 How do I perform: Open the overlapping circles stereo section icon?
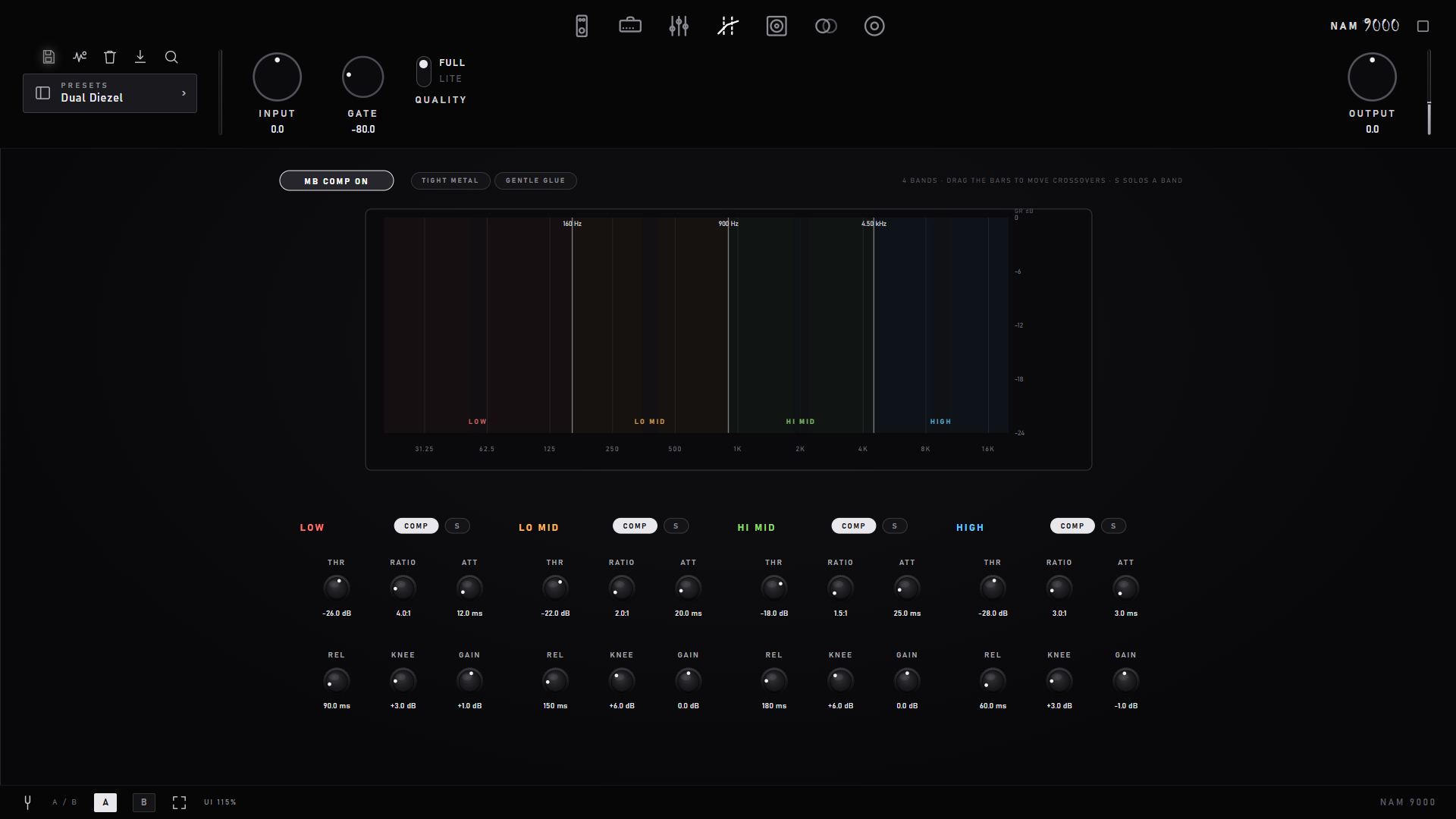(826, 27)
